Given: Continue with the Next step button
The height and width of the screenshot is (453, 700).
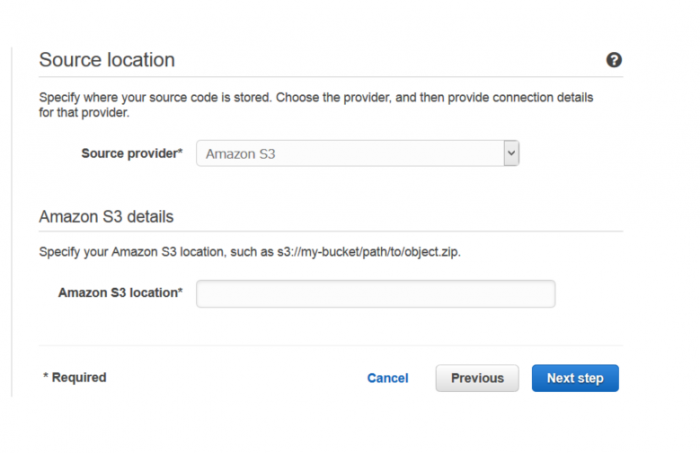Looking at the screenshot, I should 575,378.
